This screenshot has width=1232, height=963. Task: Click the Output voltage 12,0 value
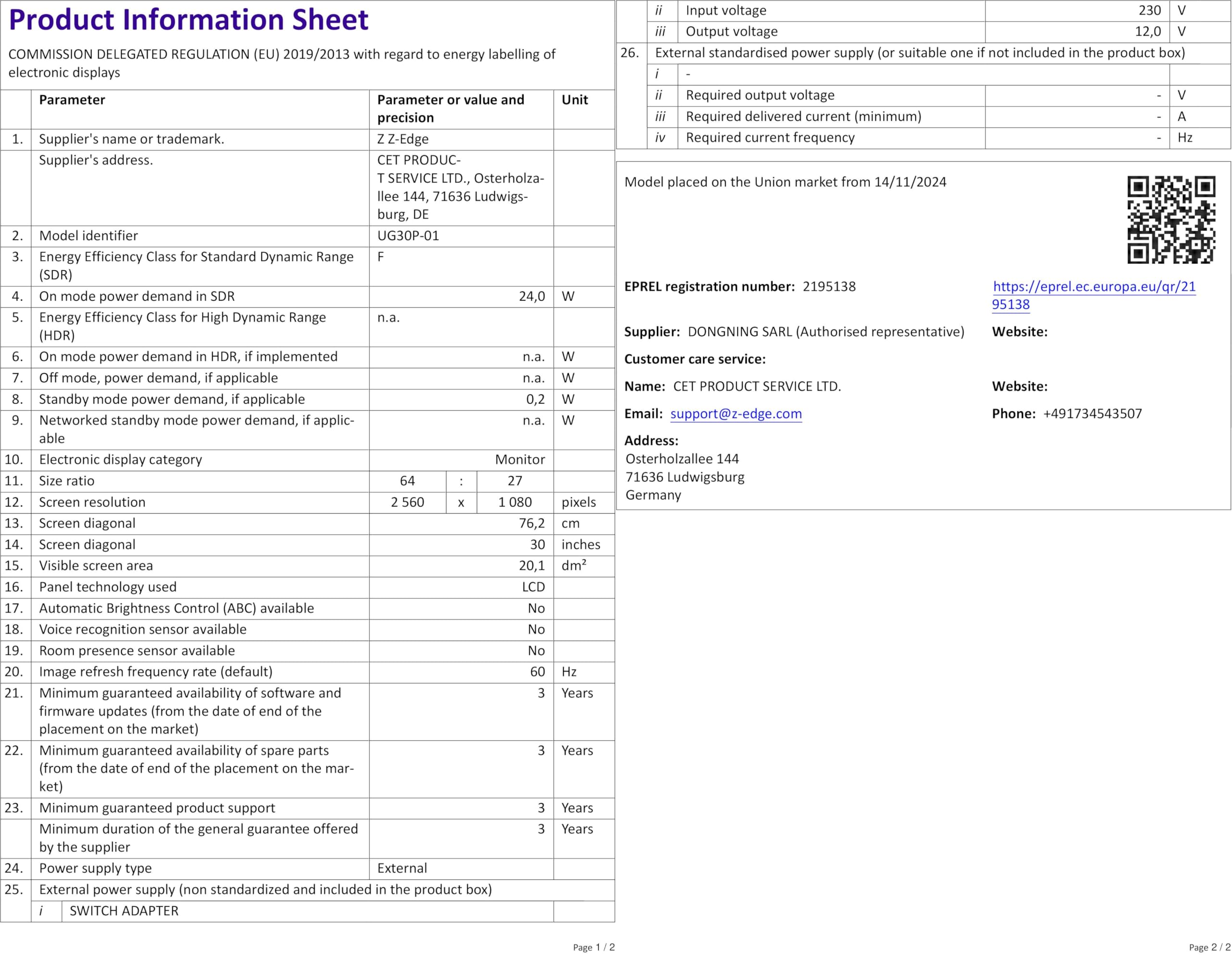(1147, 32)
